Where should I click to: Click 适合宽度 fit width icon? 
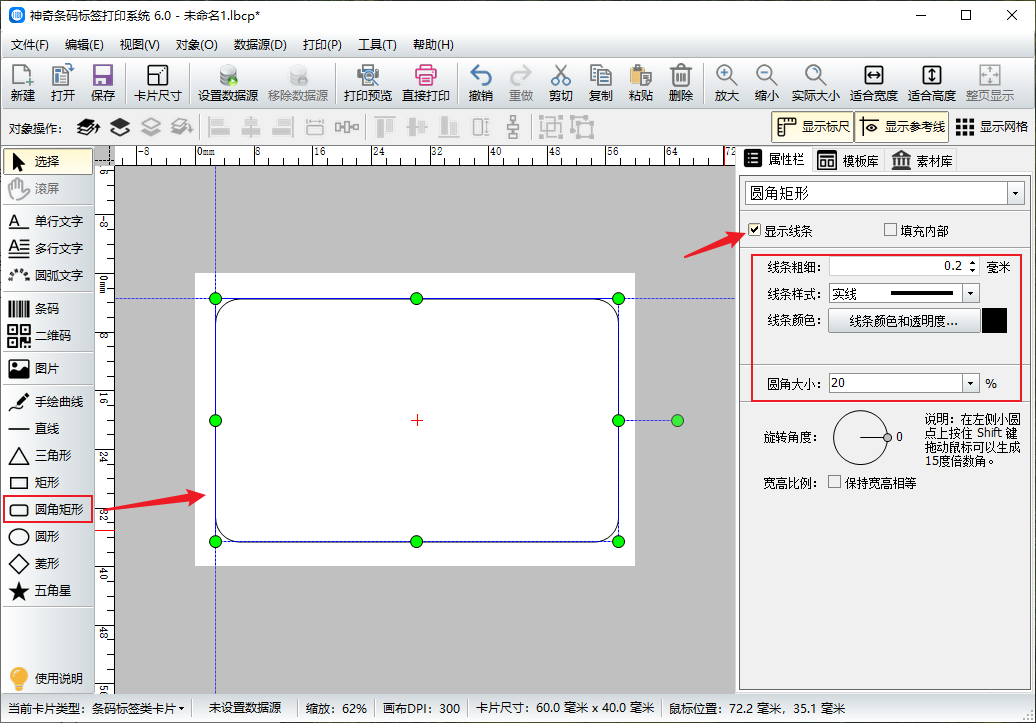coord(873,83)
